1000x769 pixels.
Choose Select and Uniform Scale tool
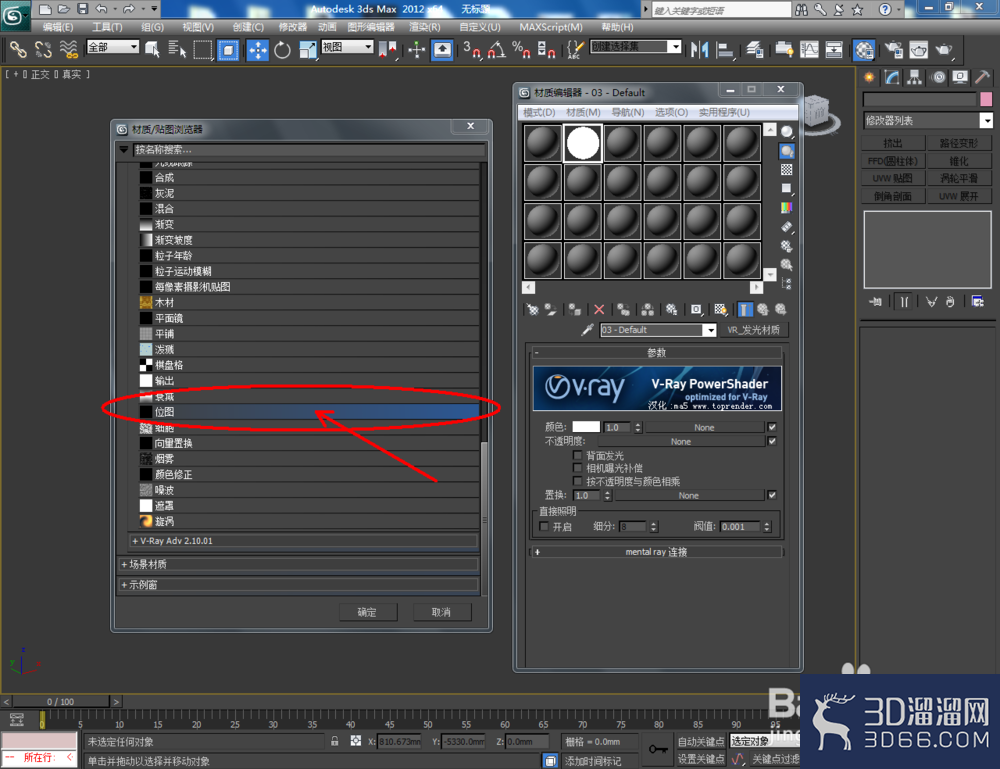pyautogui.click(x=307, y=50)
